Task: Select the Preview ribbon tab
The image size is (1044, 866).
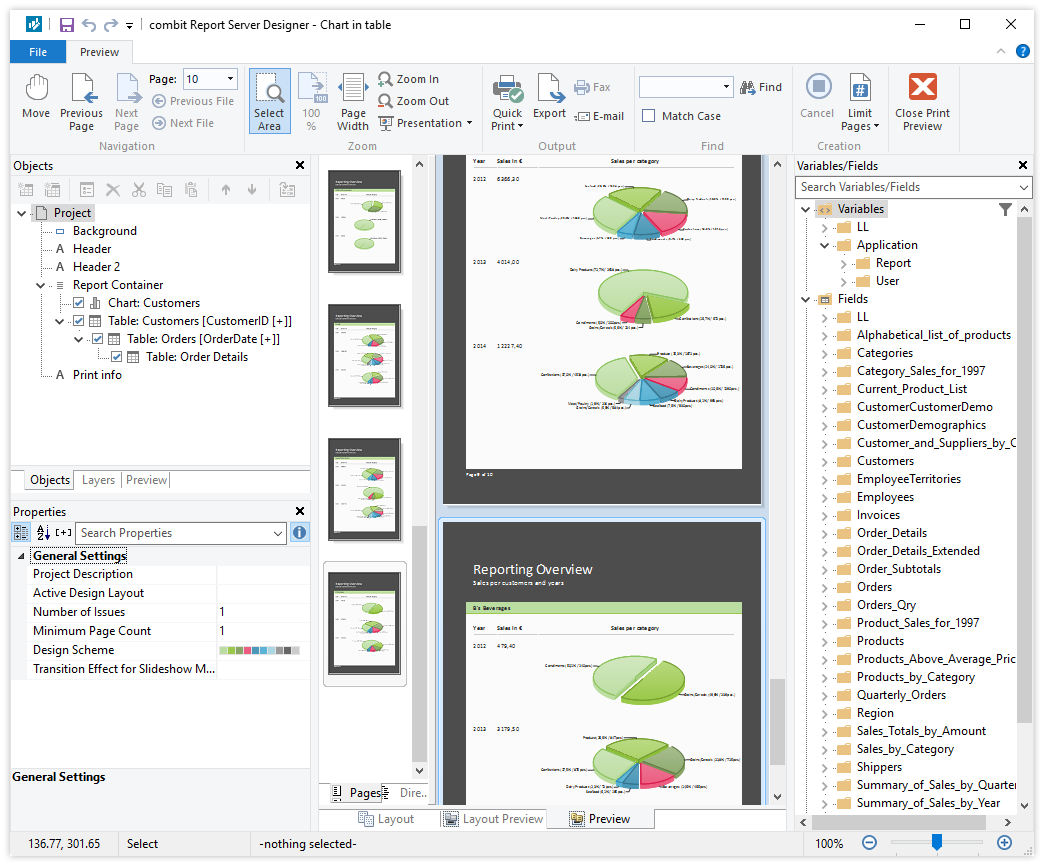Action: click(99, 52)
